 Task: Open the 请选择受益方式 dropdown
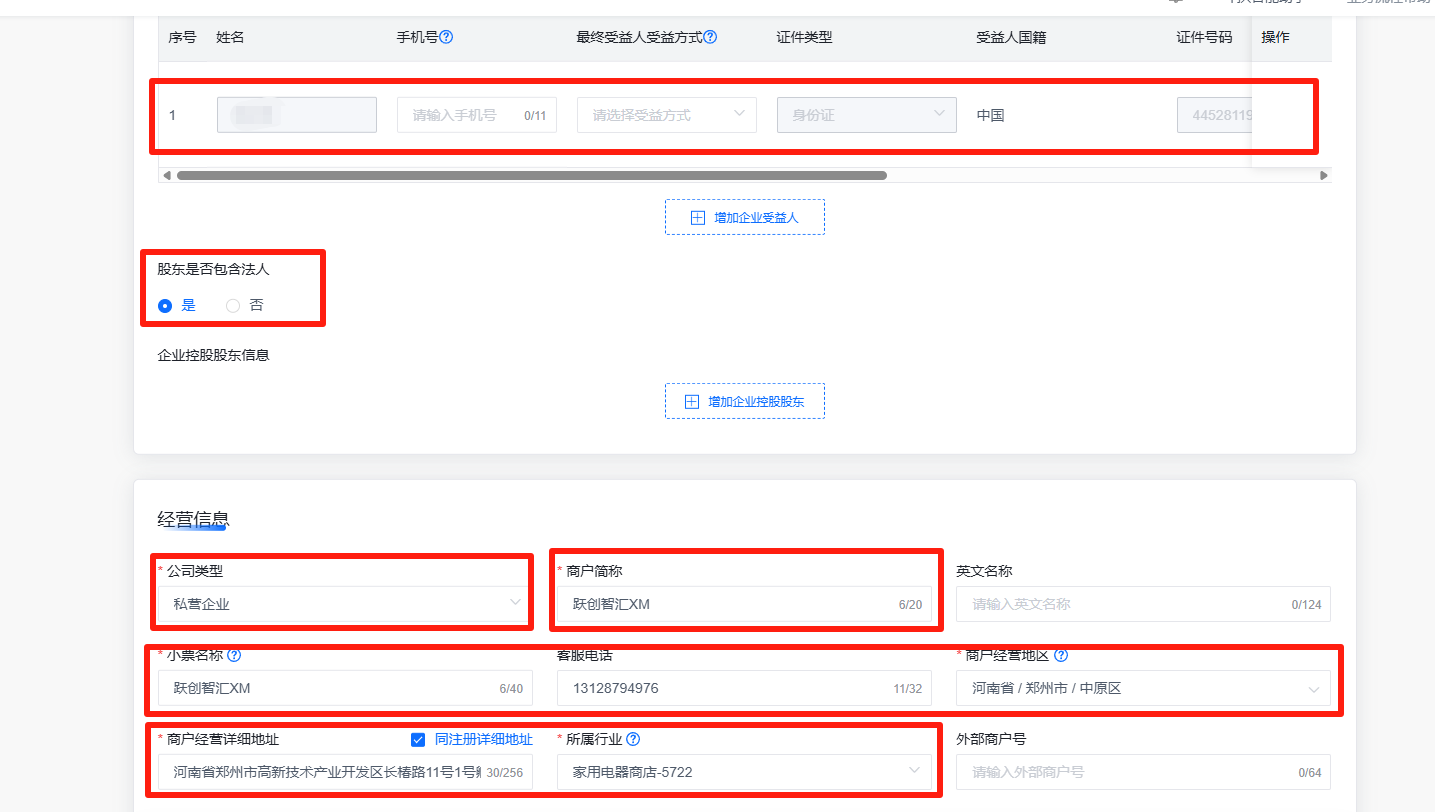(x=667, y=115)
